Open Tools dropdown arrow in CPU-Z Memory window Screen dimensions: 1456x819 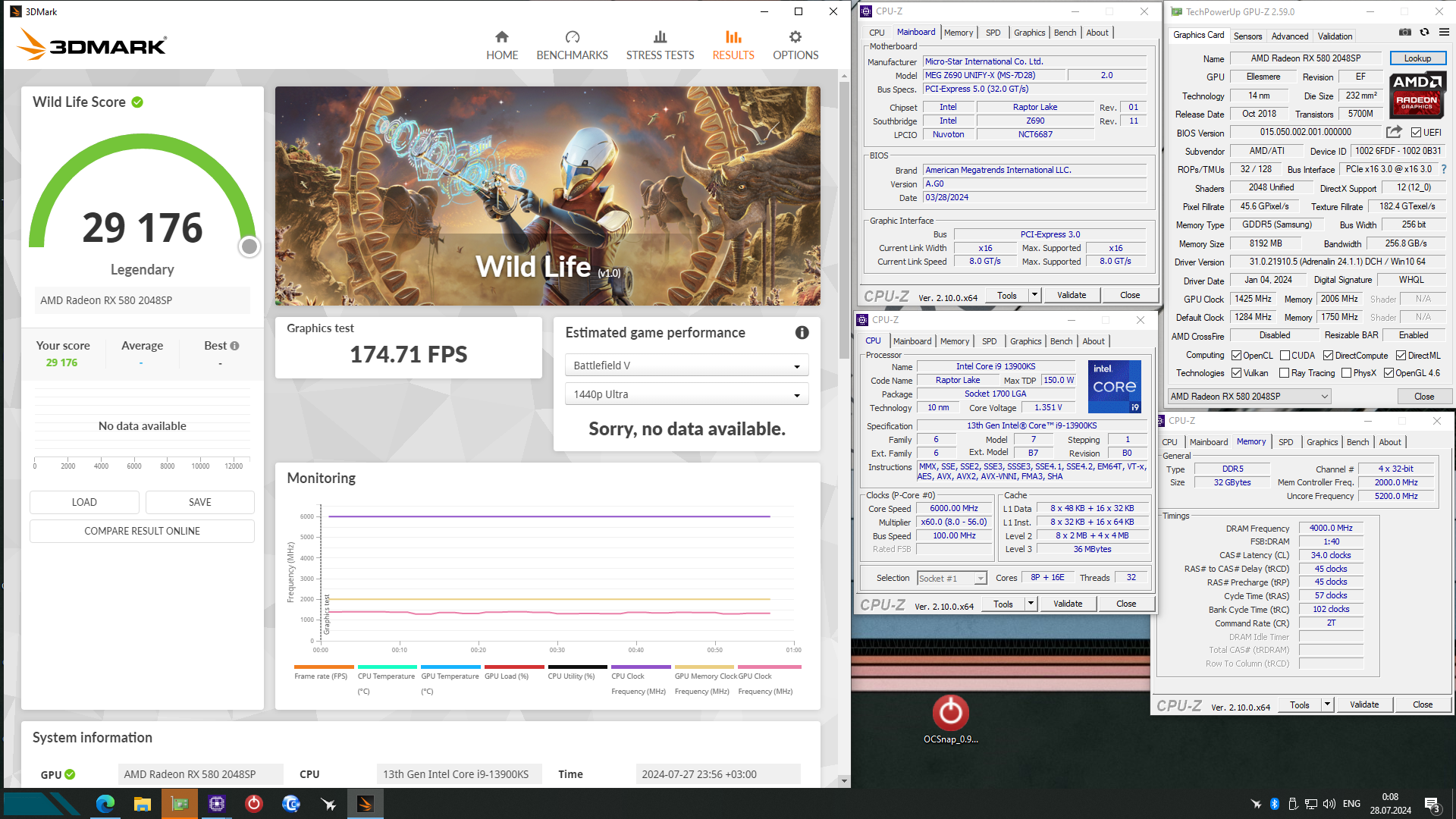click(1327, 705)
